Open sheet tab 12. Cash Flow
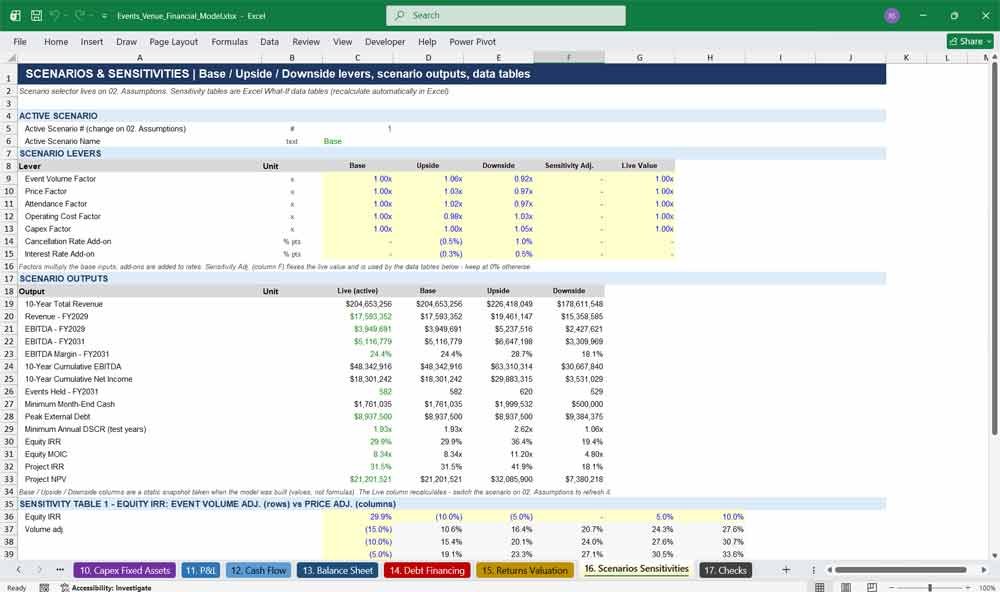This screenshot has width=1000, height=592. [258, 570]
